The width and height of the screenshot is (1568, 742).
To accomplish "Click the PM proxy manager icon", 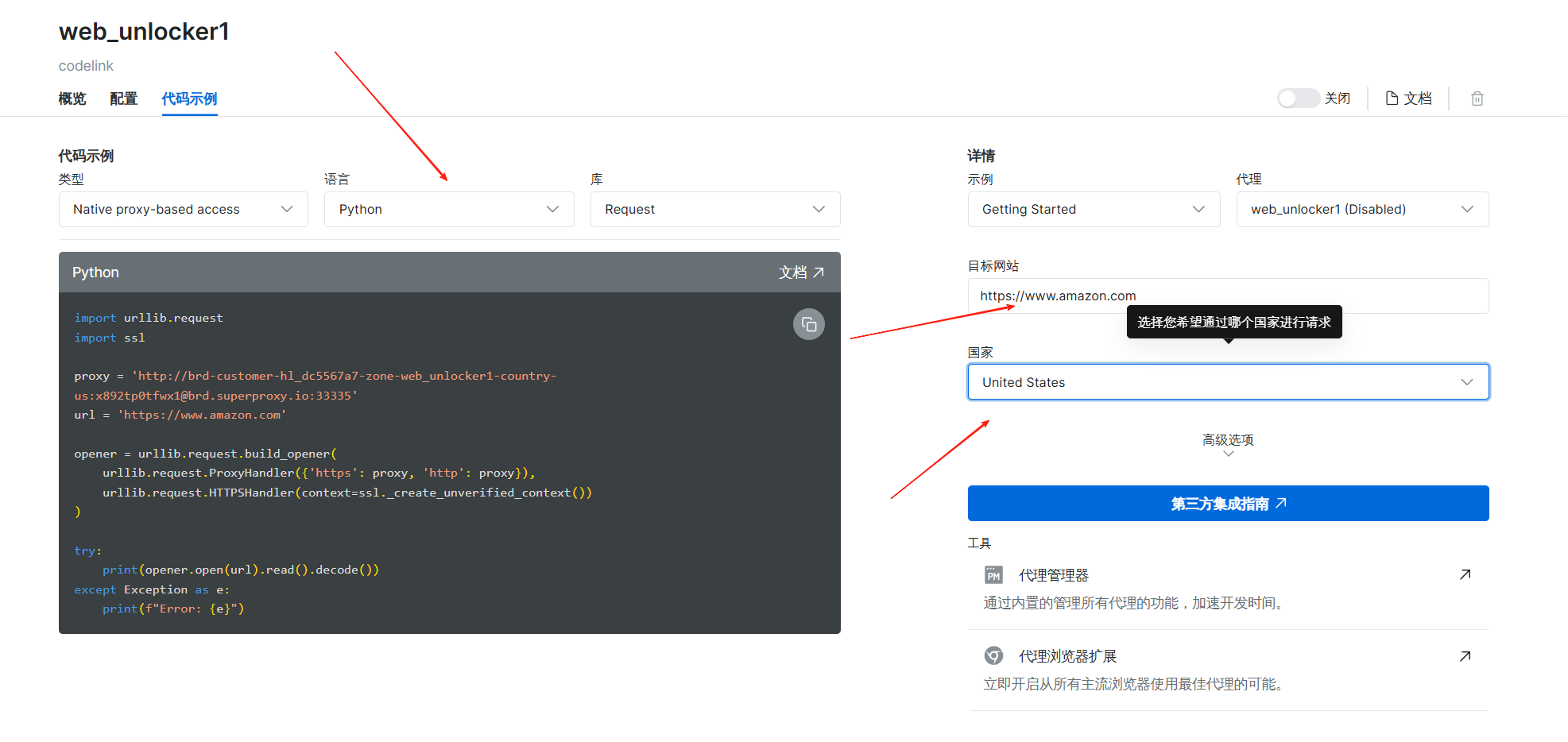I will pyautogui.click(x=993, y=574).
